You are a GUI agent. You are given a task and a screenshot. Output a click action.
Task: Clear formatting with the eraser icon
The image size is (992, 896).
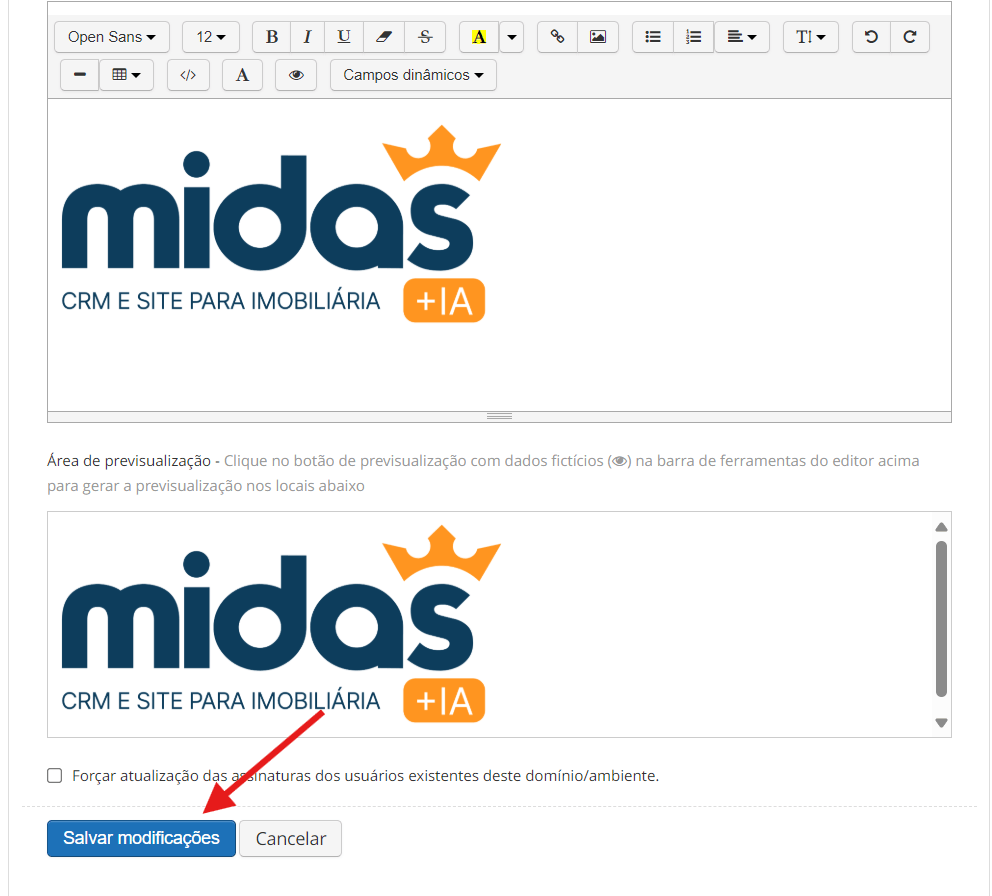click(384, 37)
